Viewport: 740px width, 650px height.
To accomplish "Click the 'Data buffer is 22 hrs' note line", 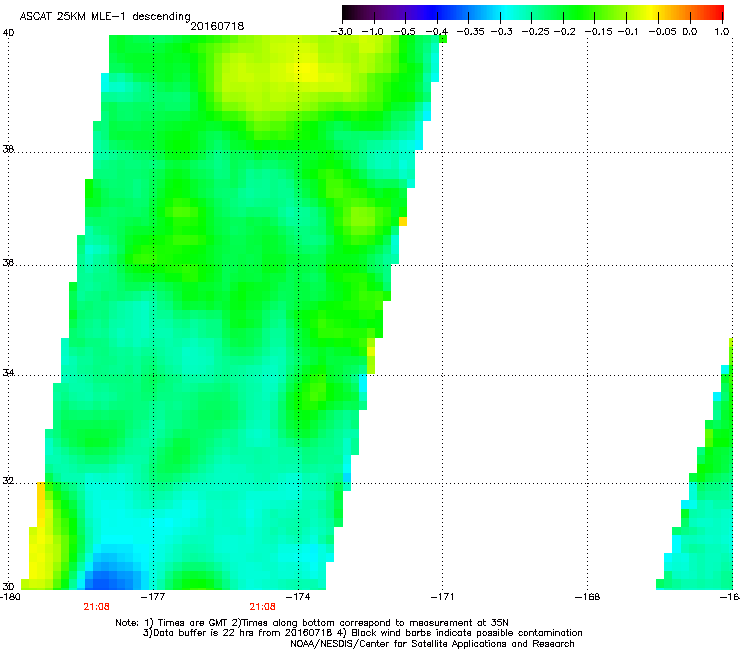I will coord(362,633).
